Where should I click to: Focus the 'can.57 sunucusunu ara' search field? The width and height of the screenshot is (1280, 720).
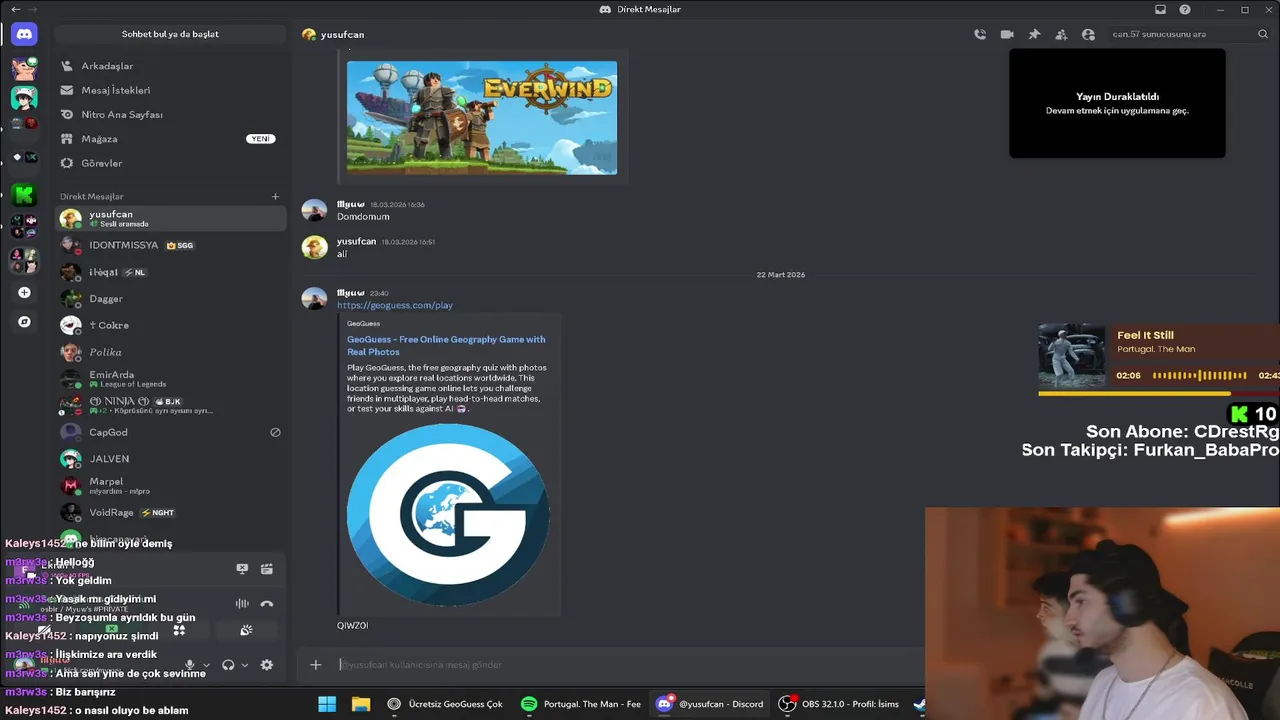(x=1180, y=34)
